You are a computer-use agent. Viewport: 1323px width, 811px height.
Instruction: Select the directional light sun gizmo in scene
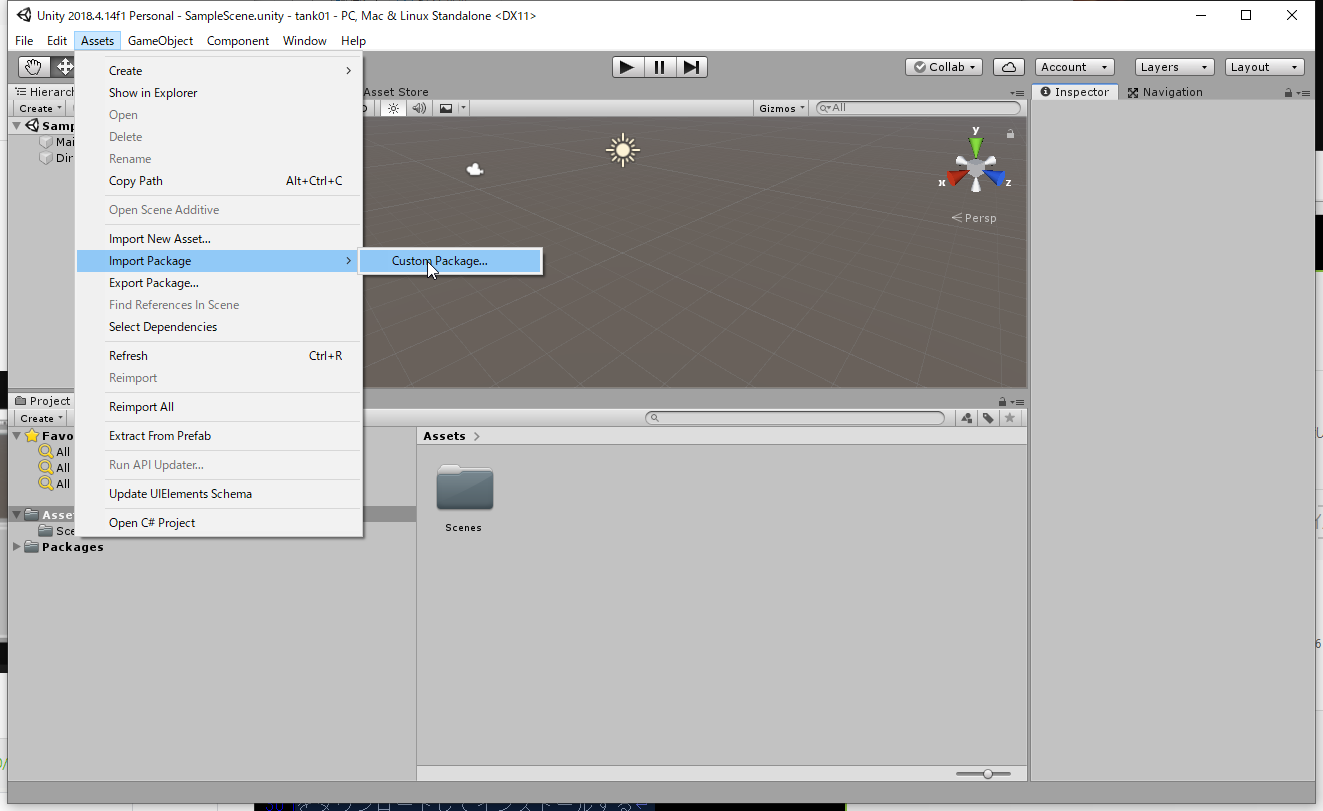tap(623, 150)
